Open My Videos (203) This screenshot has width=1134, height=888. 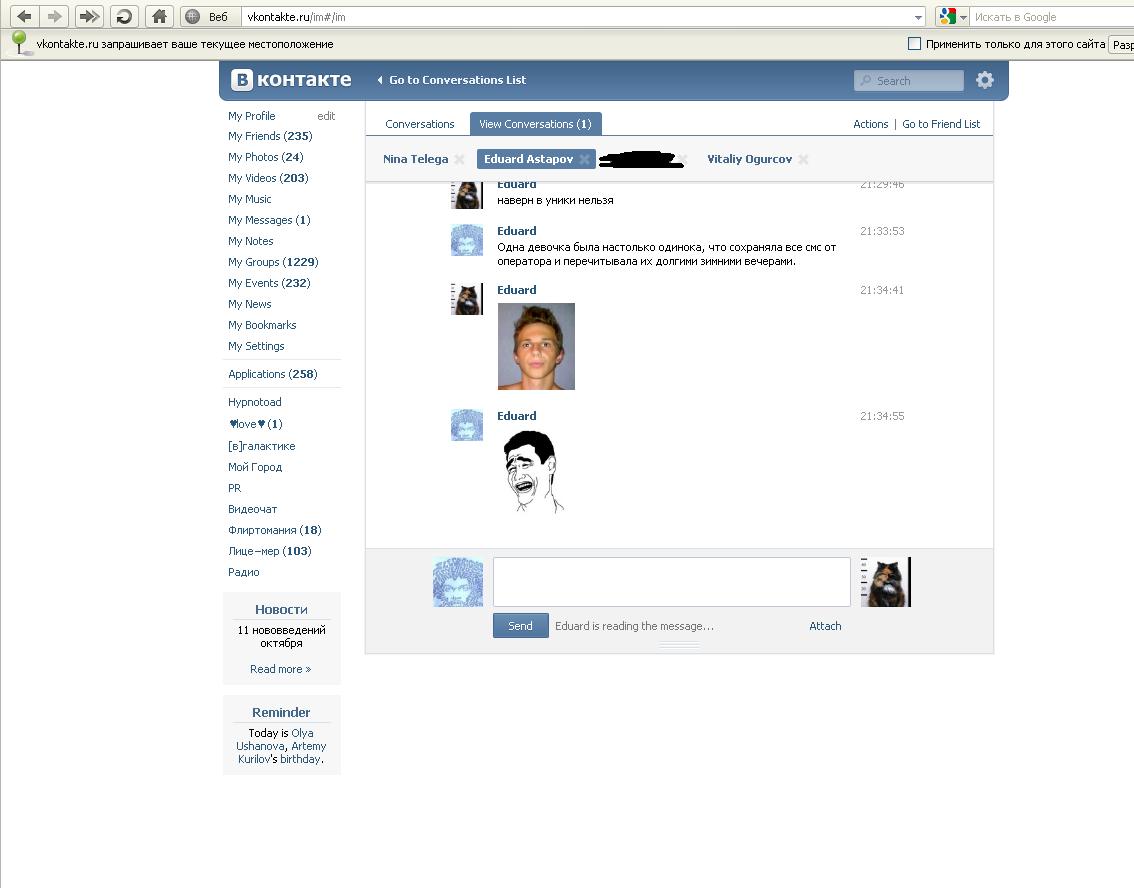(x=268, y=178)
